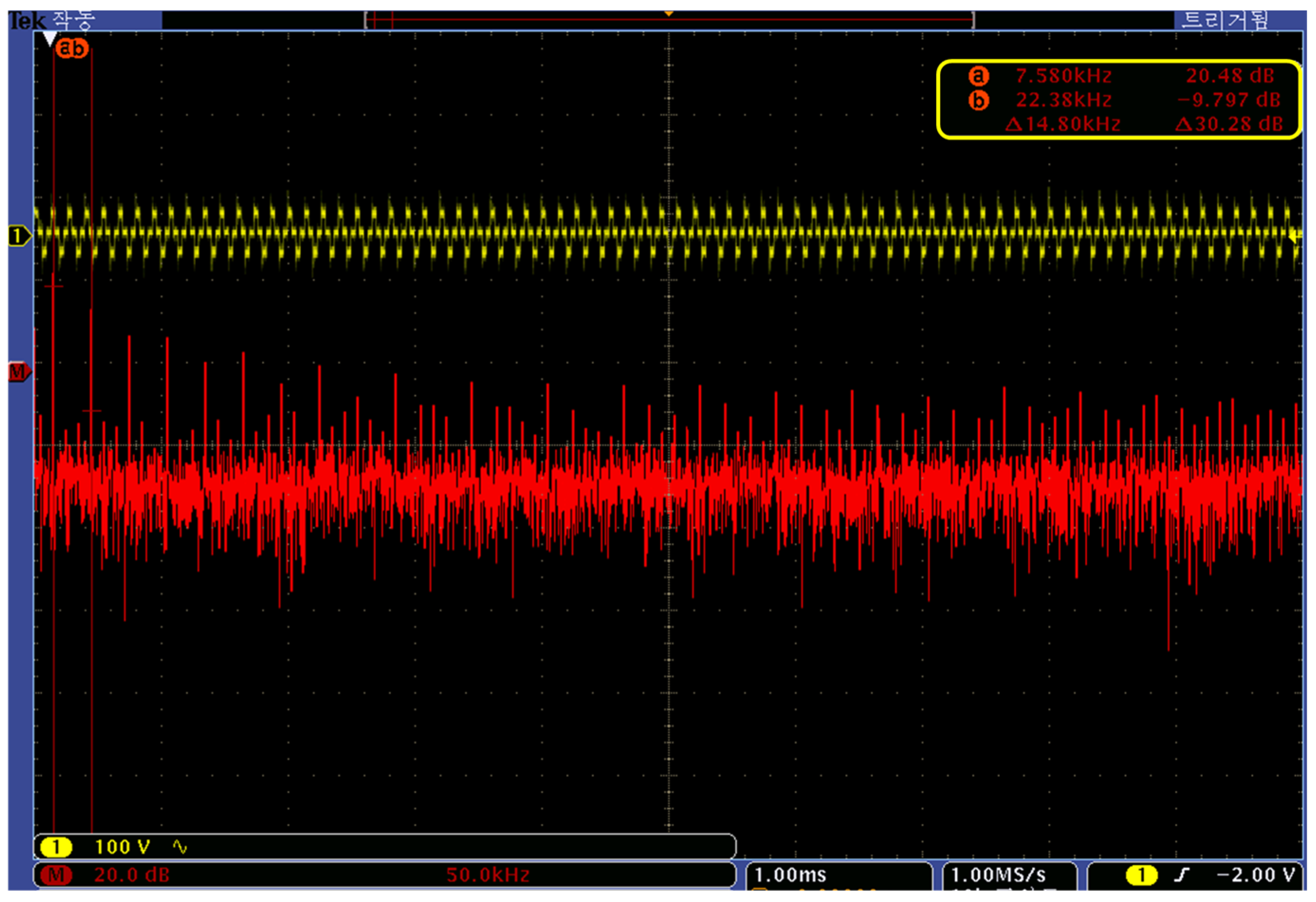The width and height of the screenshot is (1316, 902).
Task: Click the 트리거됨 triggered status label
Action: pos(1225,20)
